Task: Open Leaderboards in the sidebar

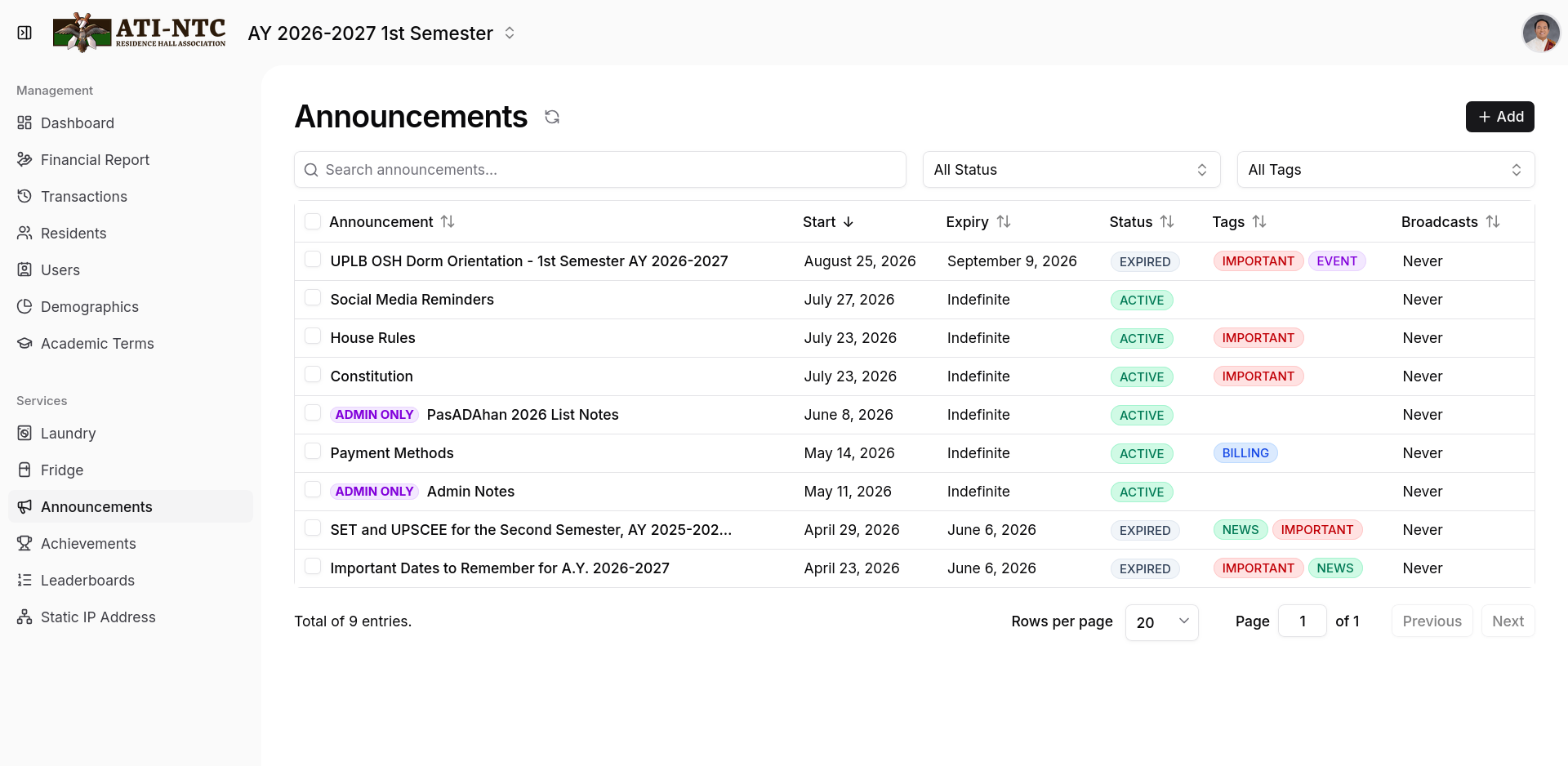Action: [x=131, y=580]
